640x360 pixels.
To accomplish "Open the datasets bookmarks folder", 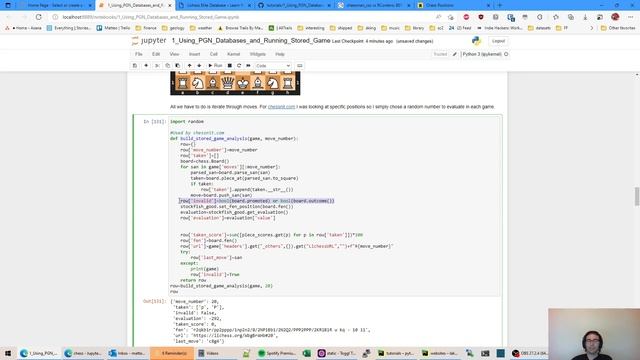I will point(539,28).
